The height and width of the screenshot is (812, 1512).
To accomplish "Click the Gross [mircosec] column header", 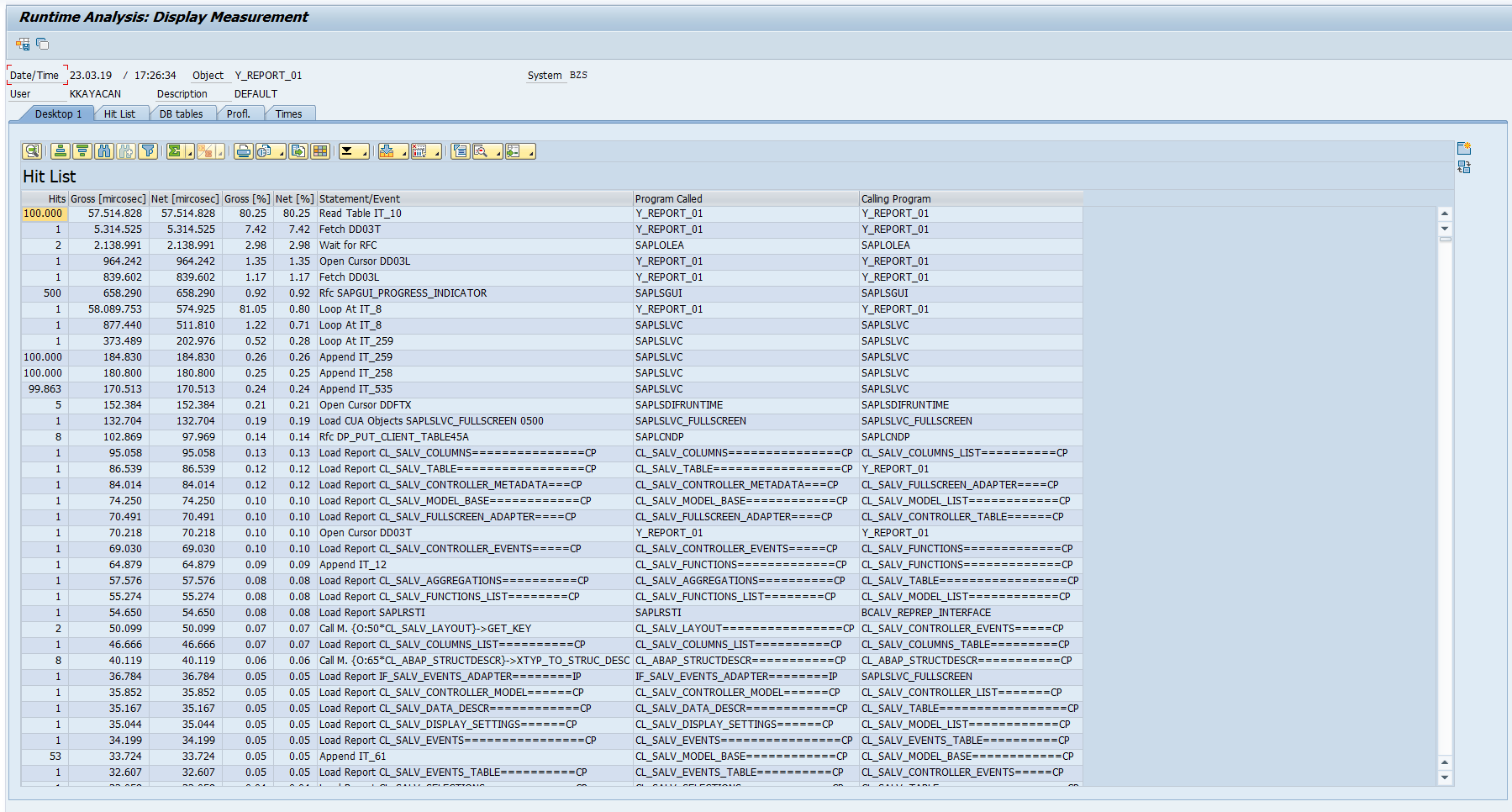I will pos(108,199).
